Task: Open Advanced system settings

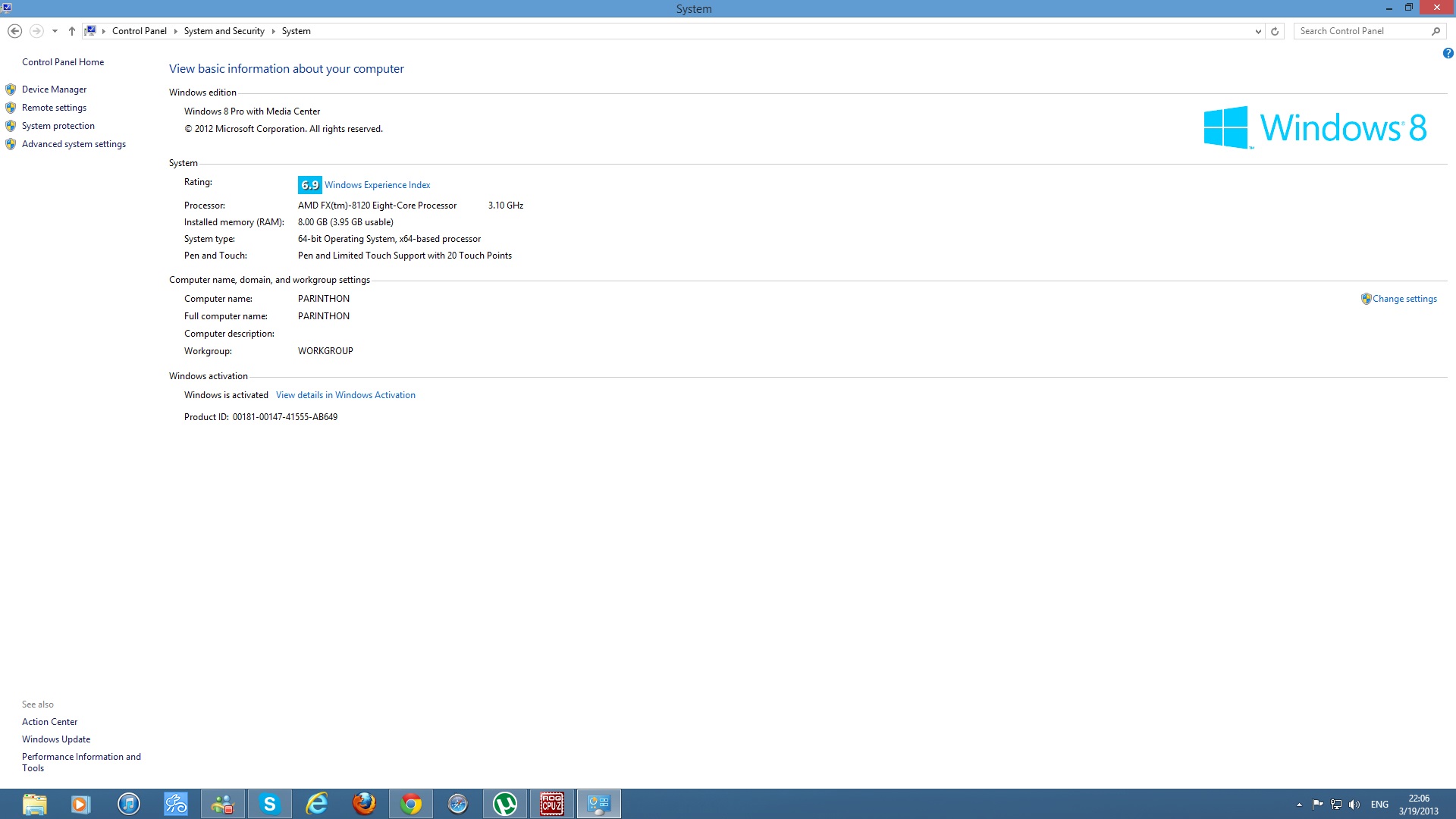Action: 74,144
